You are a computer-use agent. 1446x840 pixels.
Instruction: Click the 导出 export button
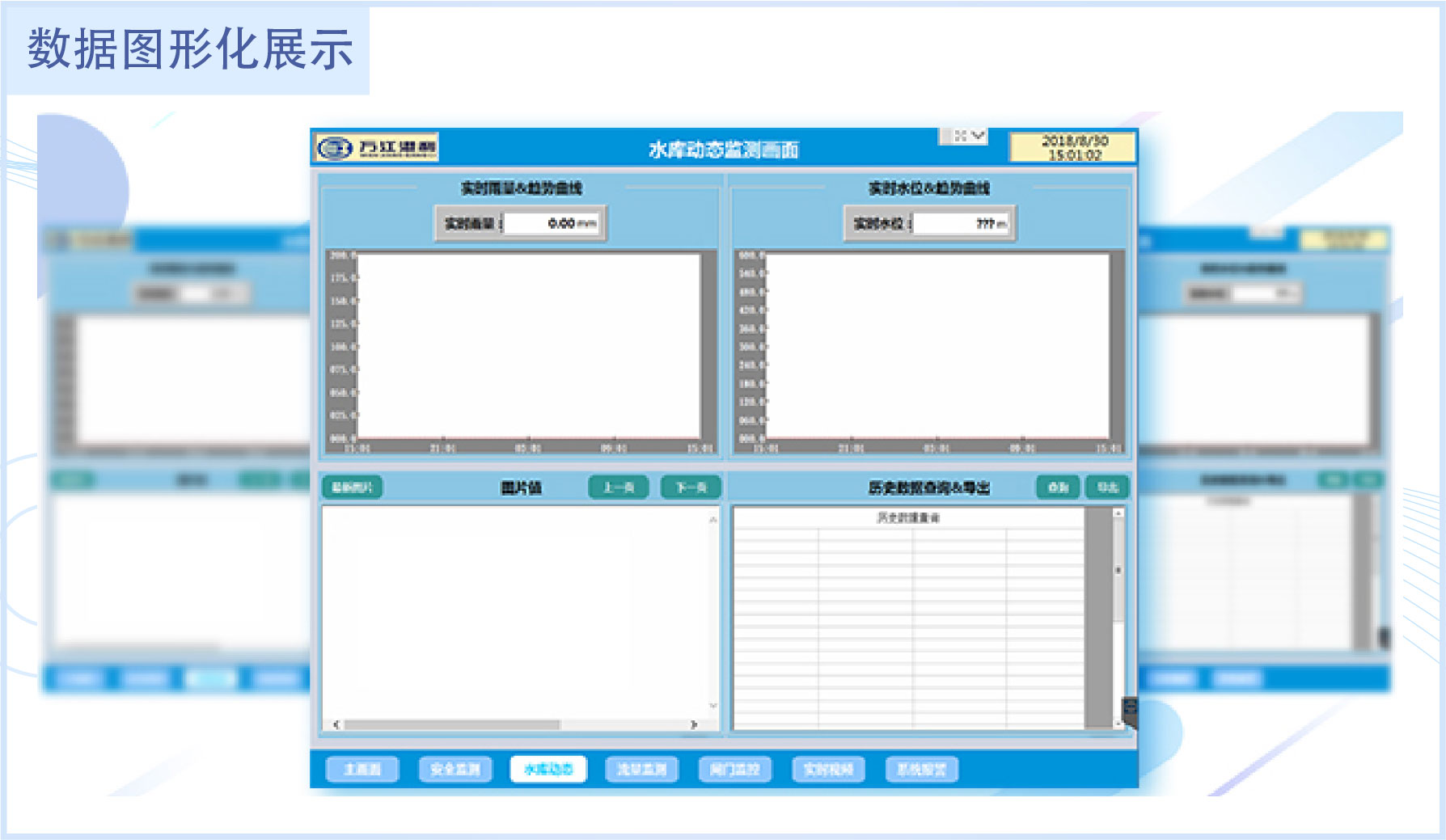(1106, 488)
